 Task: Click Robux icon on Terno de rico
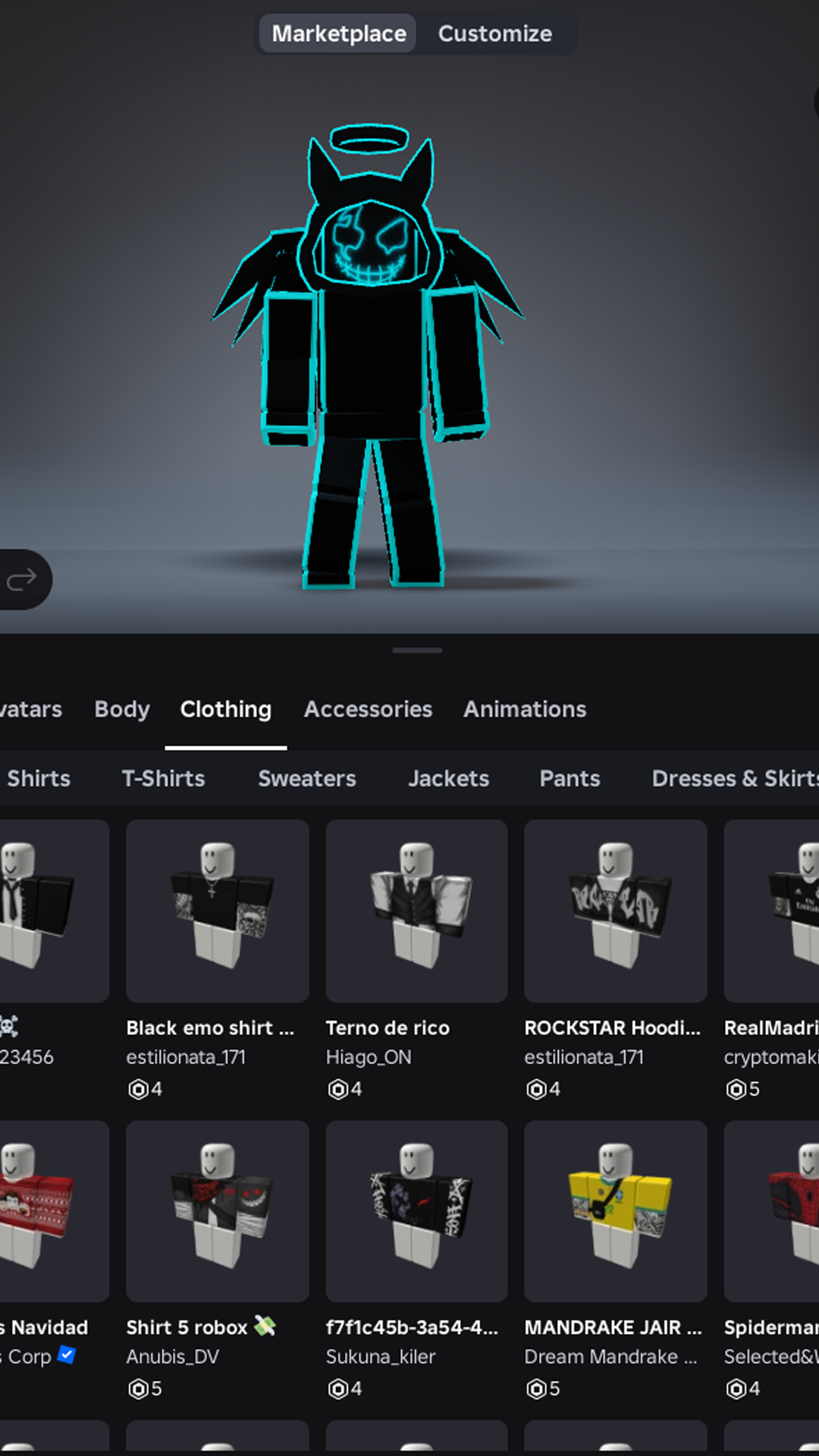337,1090
